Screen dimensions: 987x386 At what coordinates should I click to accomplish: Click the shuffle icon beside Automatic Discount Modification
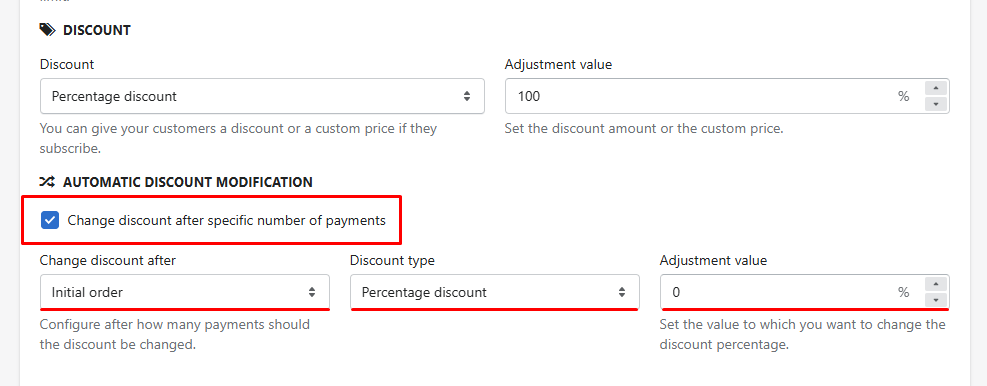coord(47,183)
